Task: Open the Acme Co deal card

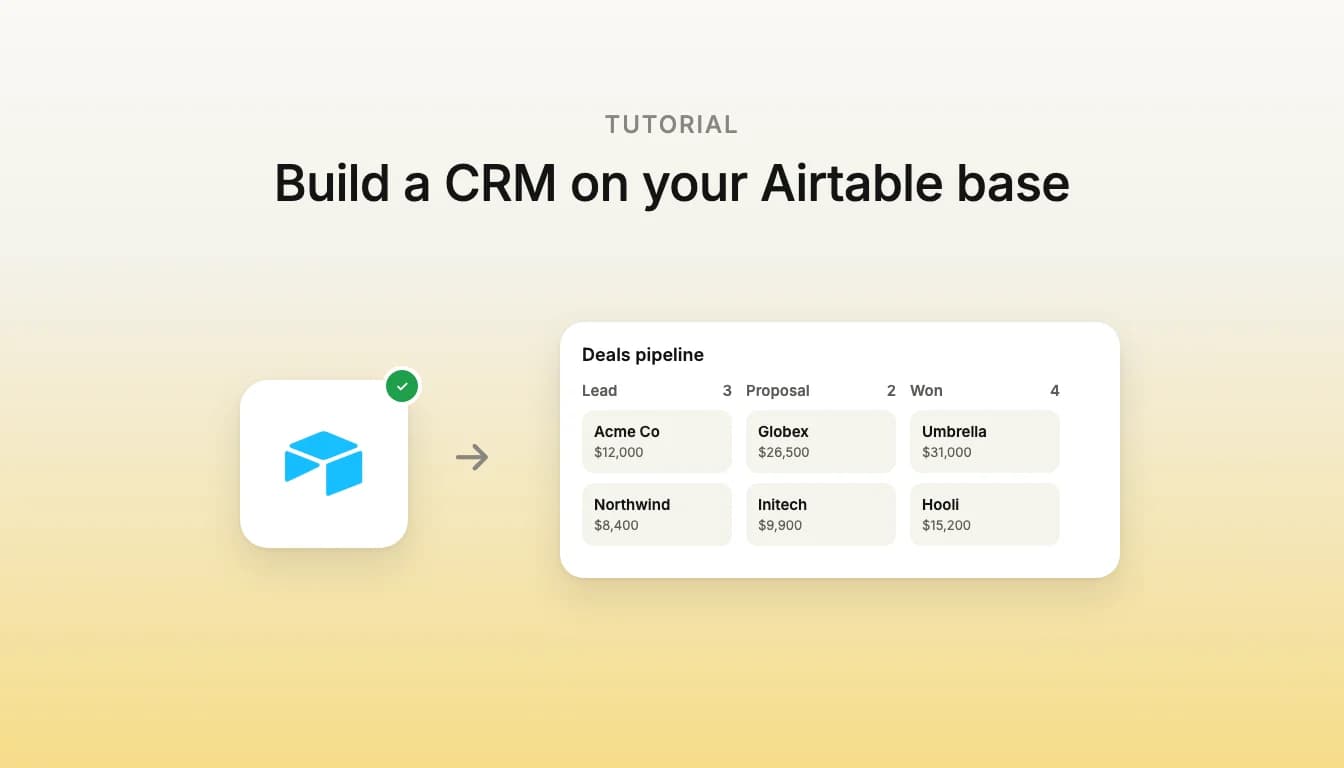Action: pos(657,441)
